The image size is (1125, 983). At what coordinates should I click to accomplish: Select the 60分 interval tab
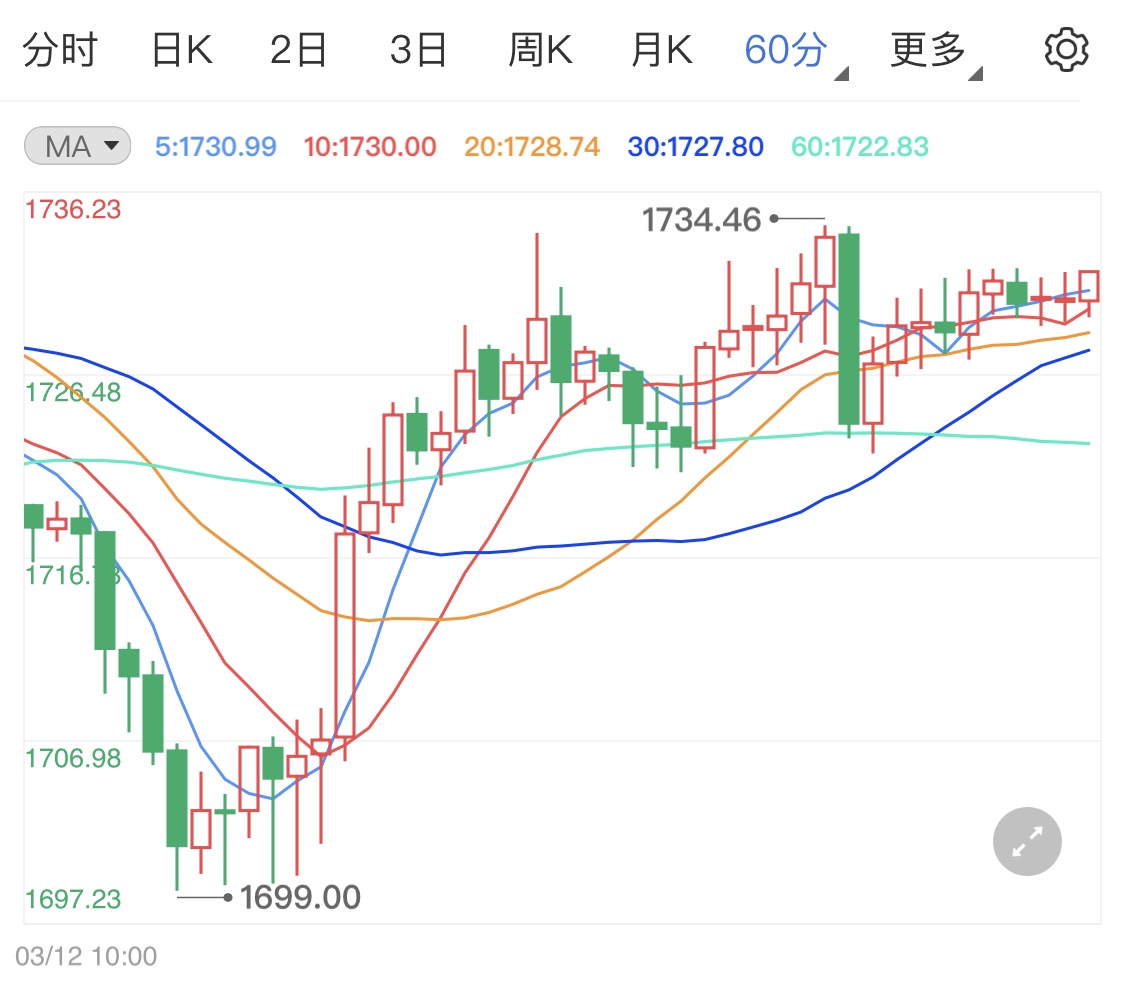tap(786, 50)
